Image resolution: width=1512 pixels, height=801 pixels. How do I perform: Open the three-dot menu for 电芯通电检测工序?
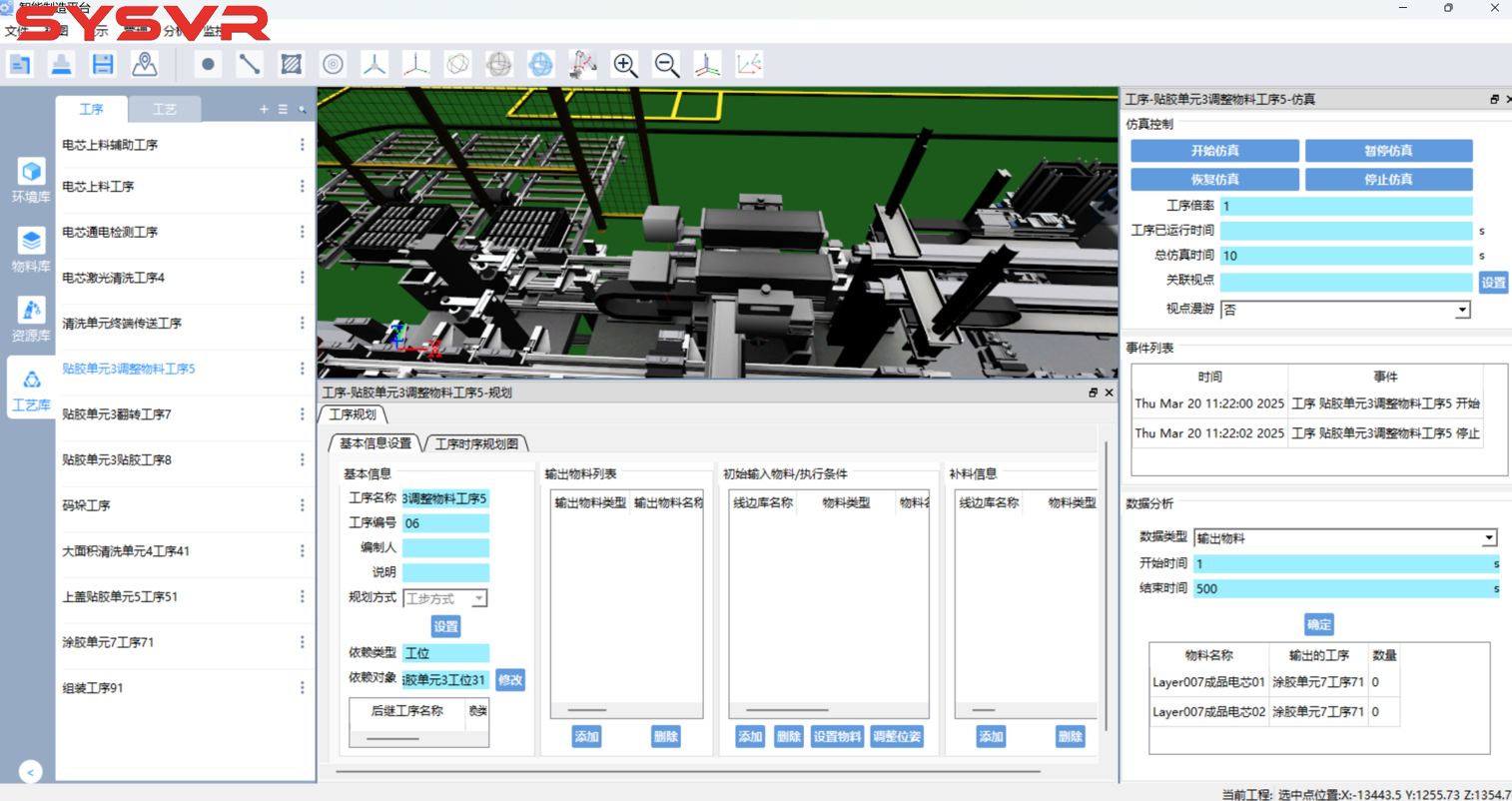303,232
